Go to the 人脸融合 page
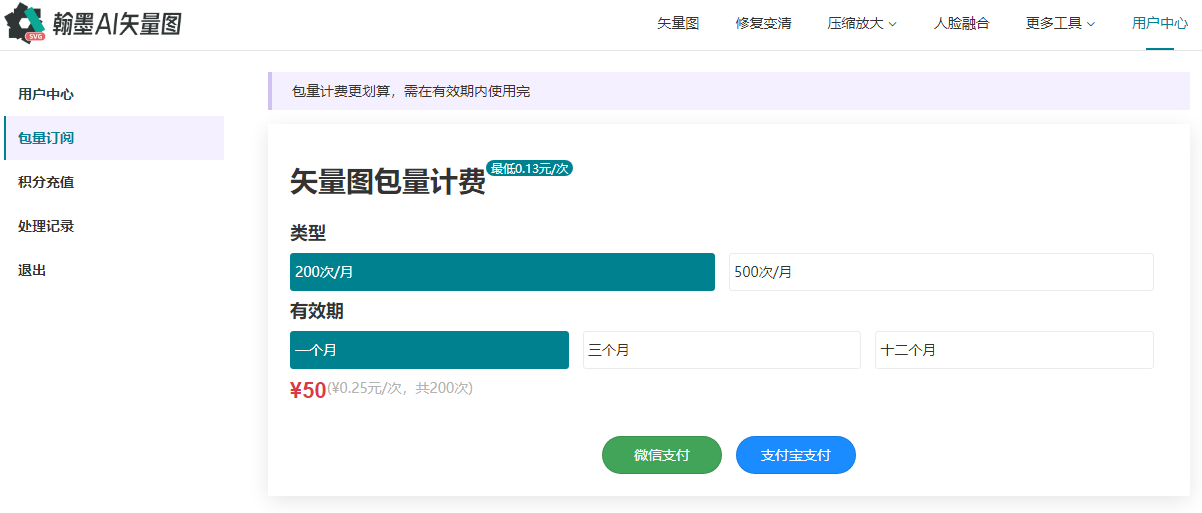The height and width of the screenshot is (513, 1202). (961, 23)
